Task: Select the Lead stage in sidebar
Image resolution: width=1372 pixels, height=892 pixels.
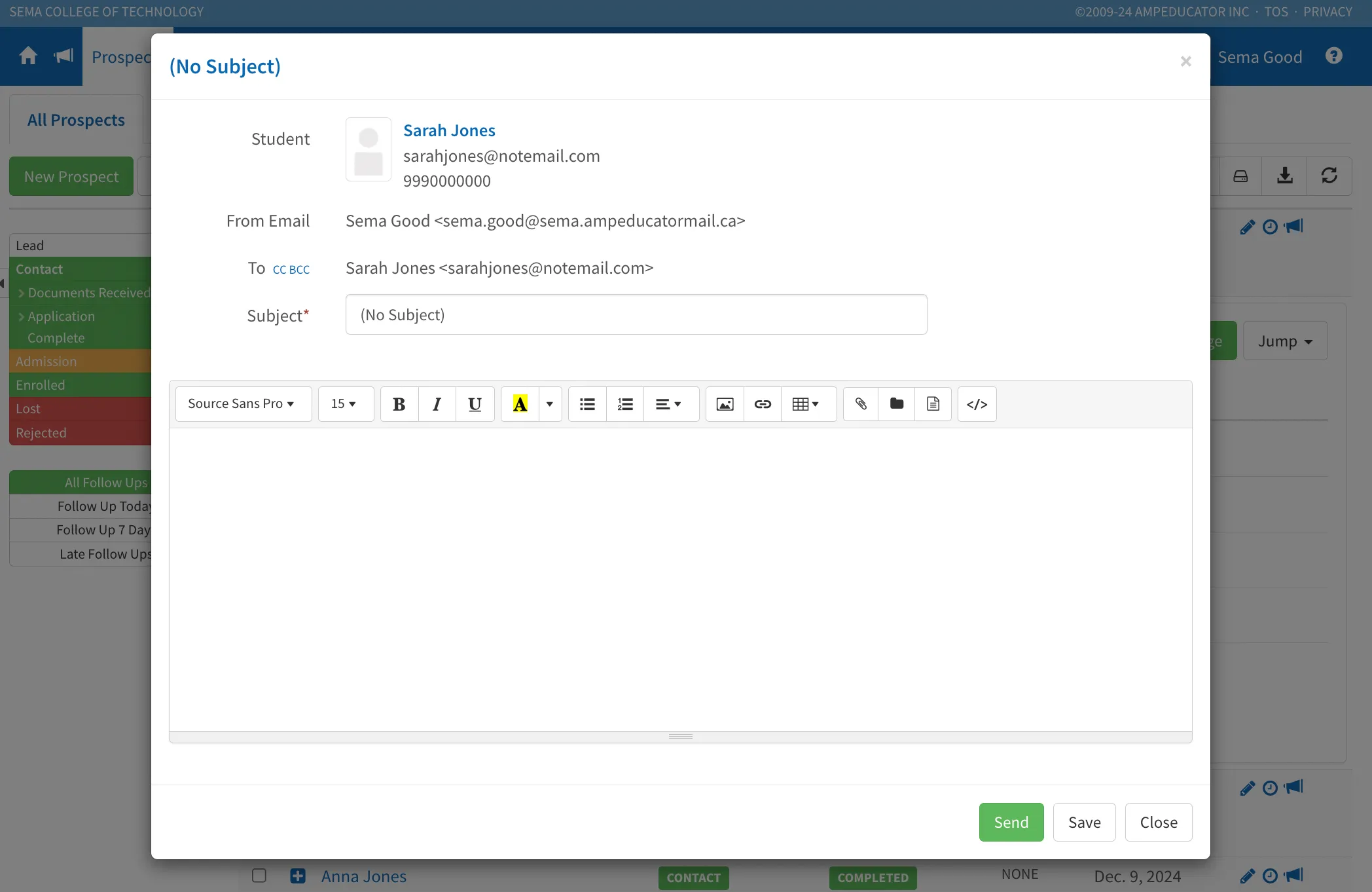Action: click(81, 246)
